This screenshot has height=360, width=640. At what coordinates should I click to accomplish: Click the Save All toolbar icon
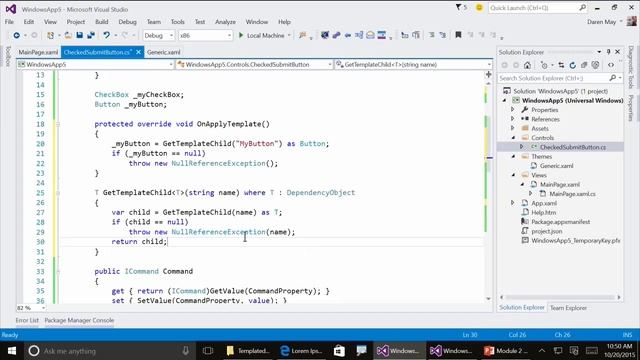(91, 36)
